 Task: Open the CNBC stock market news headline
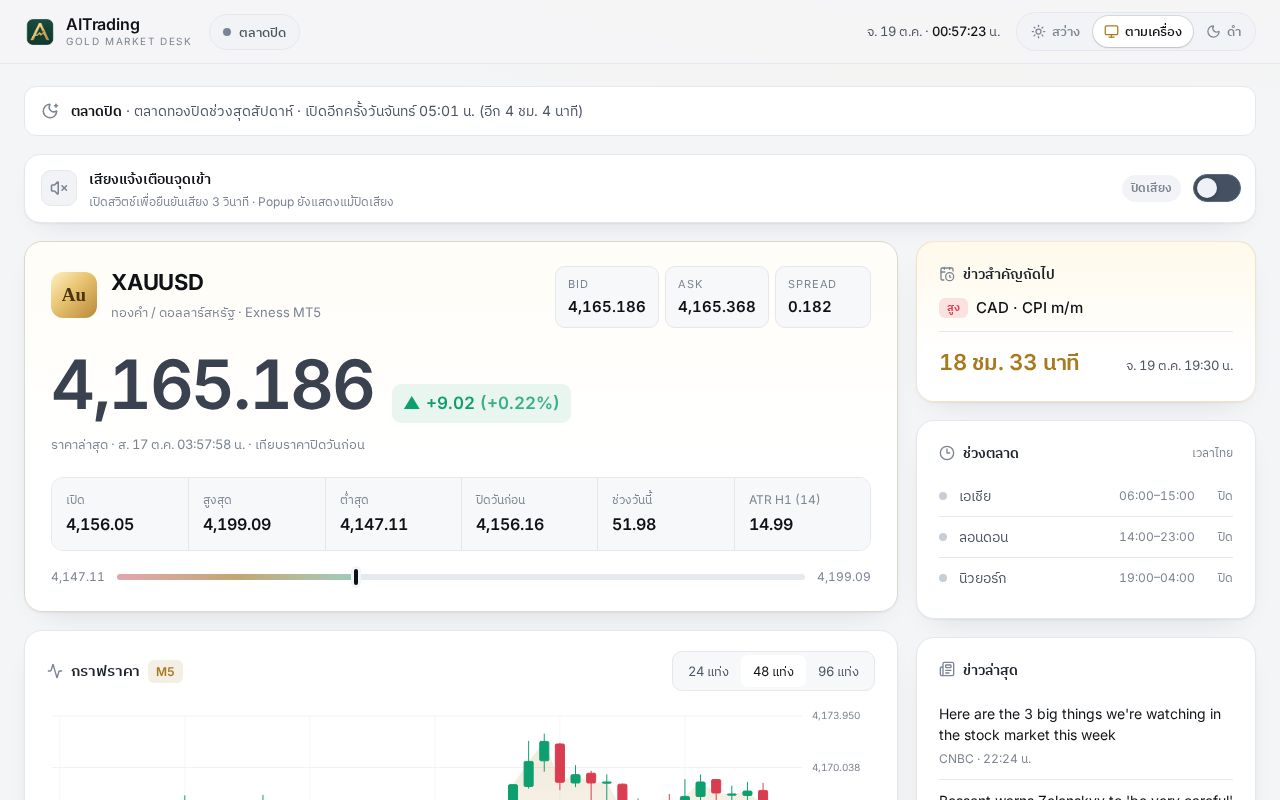pyautogui.click(x=1079, y=725)
